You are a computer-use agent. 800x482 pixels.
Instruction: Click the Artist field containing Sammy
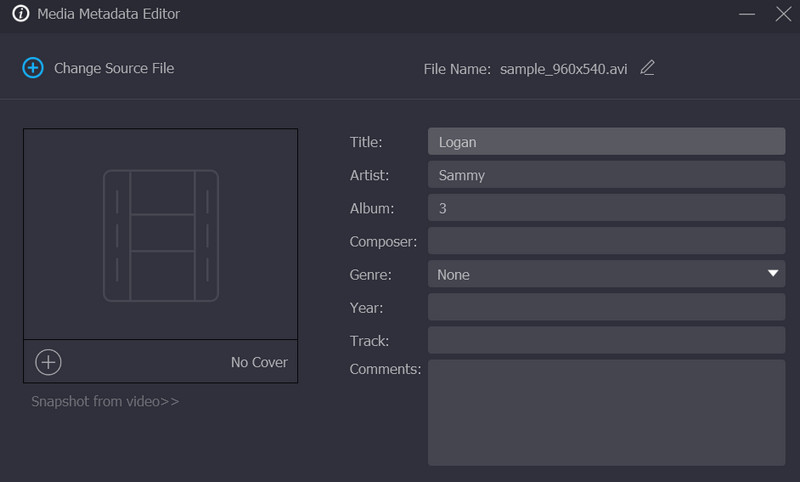tap(605, 175)
